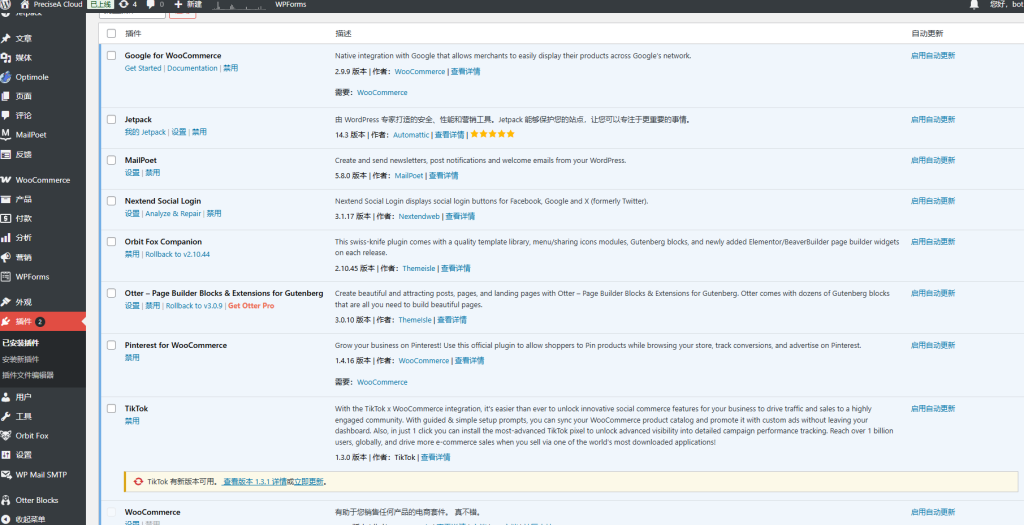Open the Themeisle author link for Orbit Fox

pyautogui.click(x=419, y=268)
